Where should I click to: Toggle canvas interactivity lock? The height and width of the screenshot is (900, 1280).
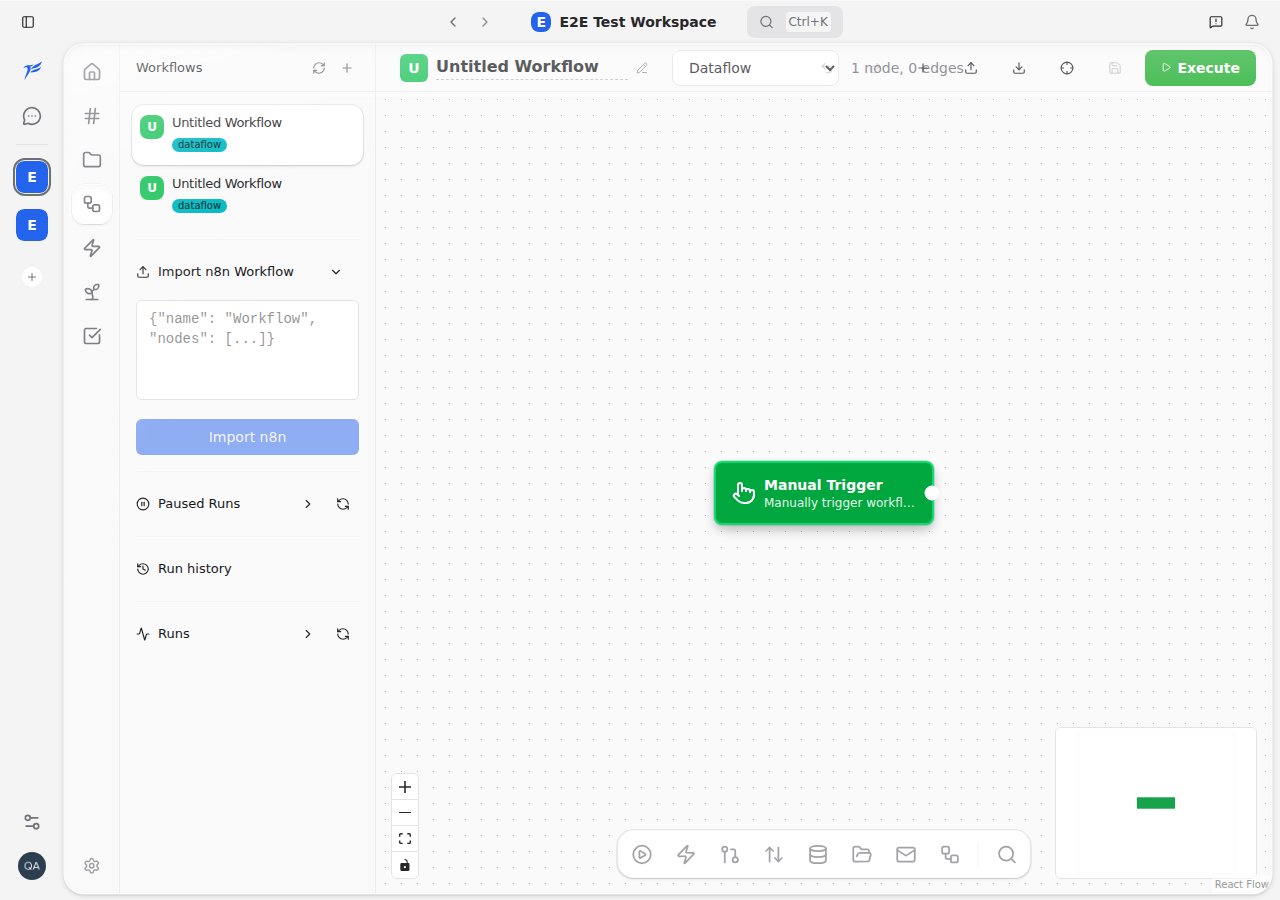pyautogui.click(x=405, y=865)
